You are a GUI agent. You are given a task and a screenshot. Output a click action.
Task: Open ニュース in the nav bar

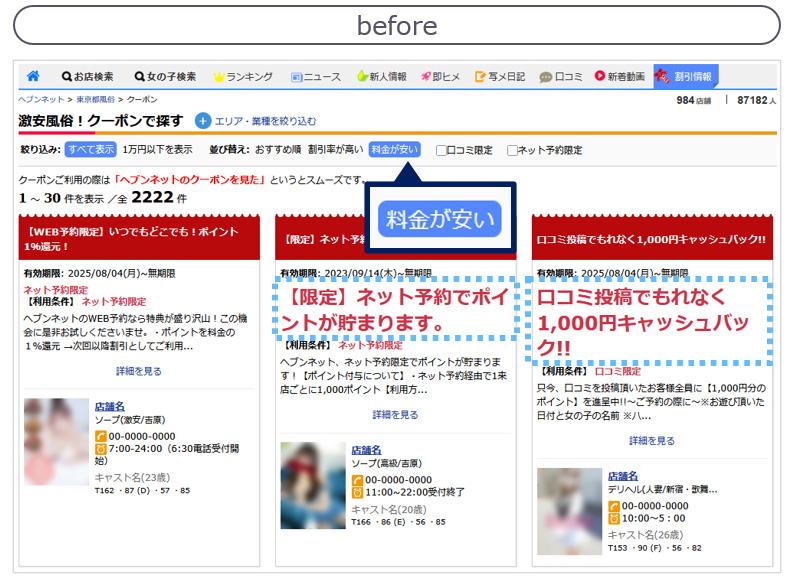tap(315, 77)
